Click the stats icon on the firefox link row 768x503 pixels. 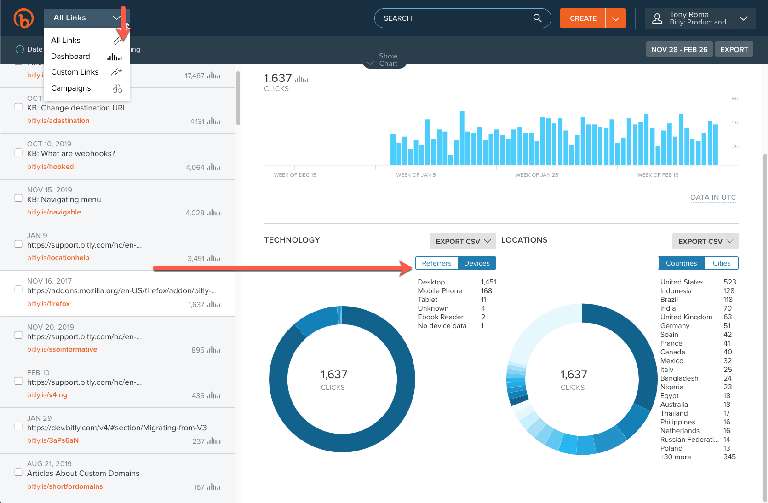click(x=214, y=304)
